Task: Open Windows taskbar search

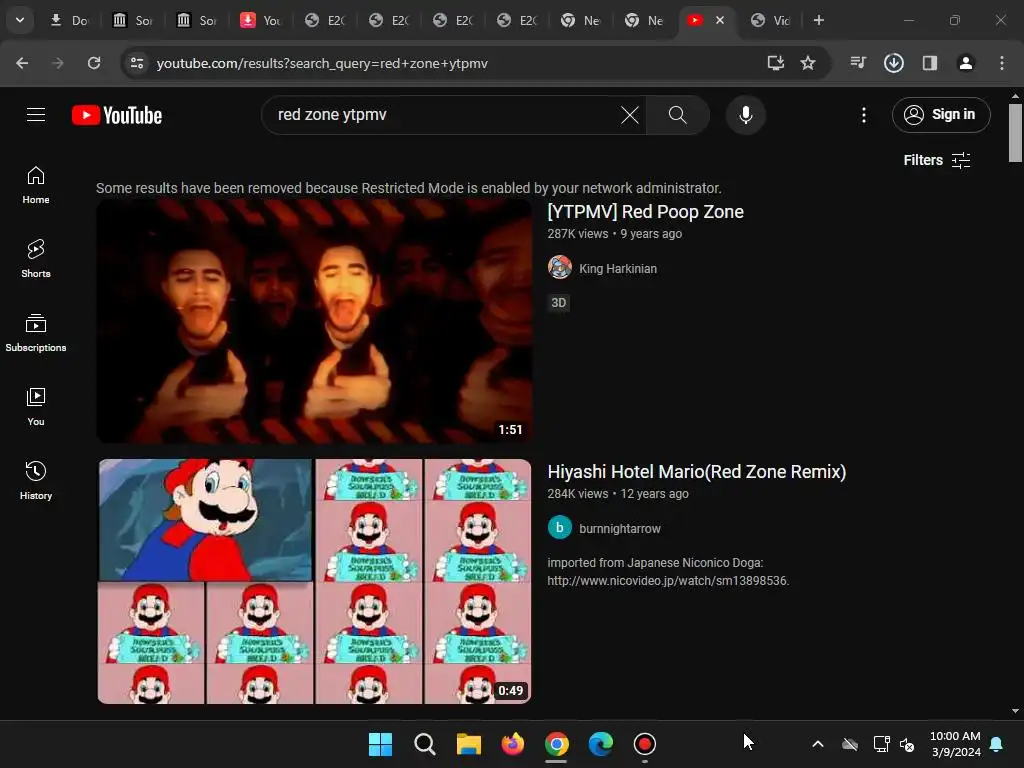Action: (424, 744)
